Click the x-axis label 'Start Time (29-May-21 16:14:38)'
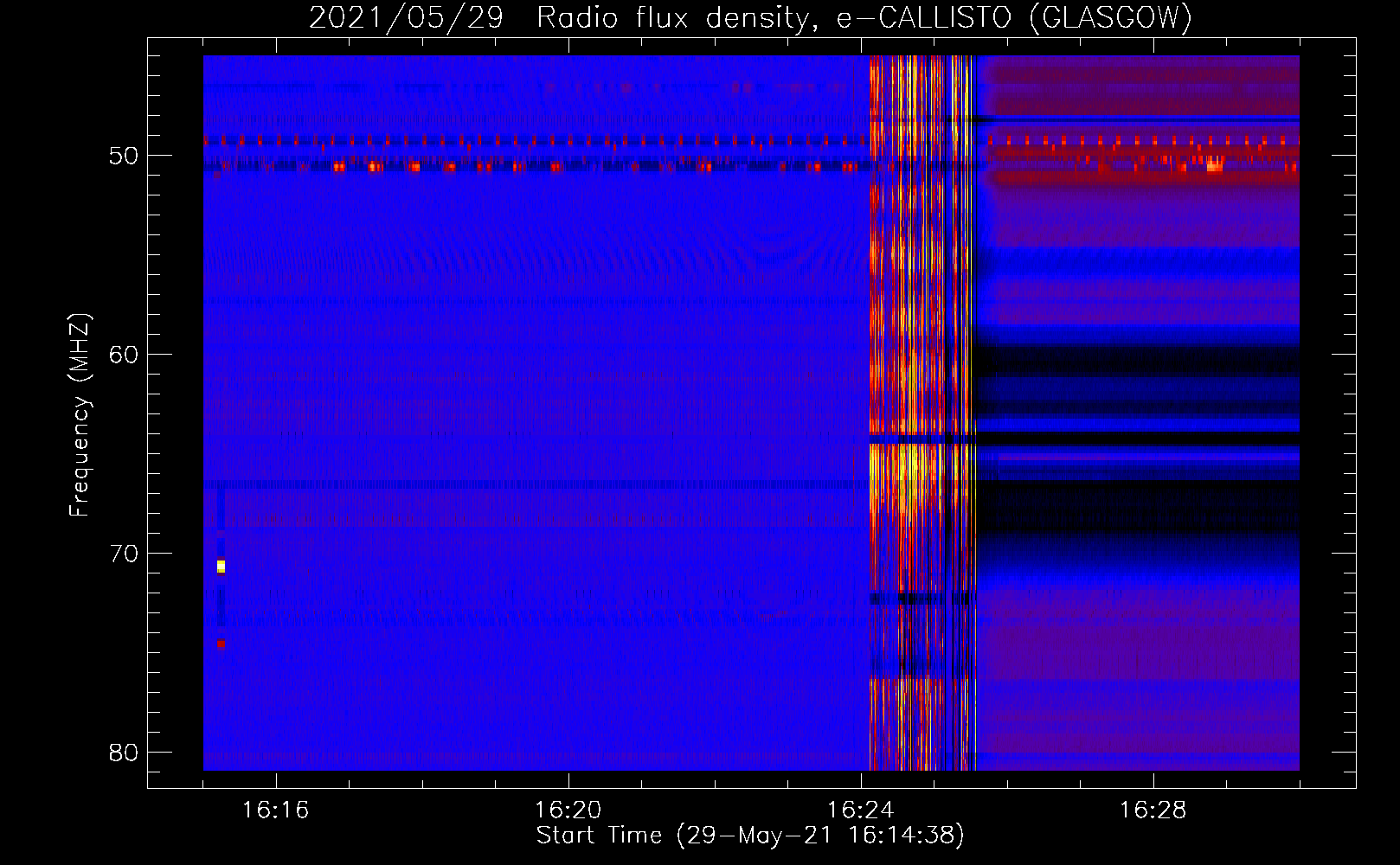 point(750,836)
